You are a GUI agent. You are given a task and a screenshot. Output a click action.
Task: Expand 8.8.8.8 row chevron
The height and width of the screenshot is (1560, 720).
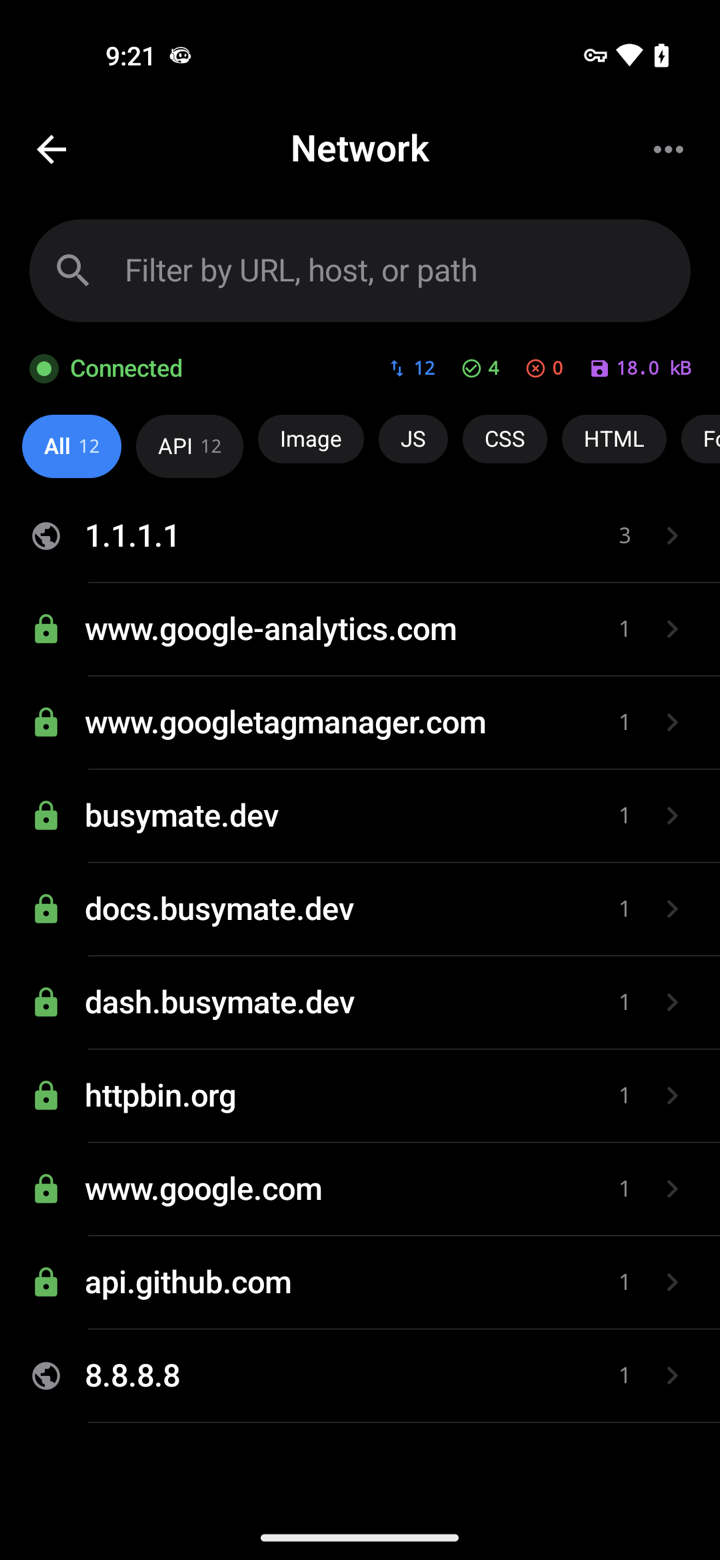[x=672, y=1376]
